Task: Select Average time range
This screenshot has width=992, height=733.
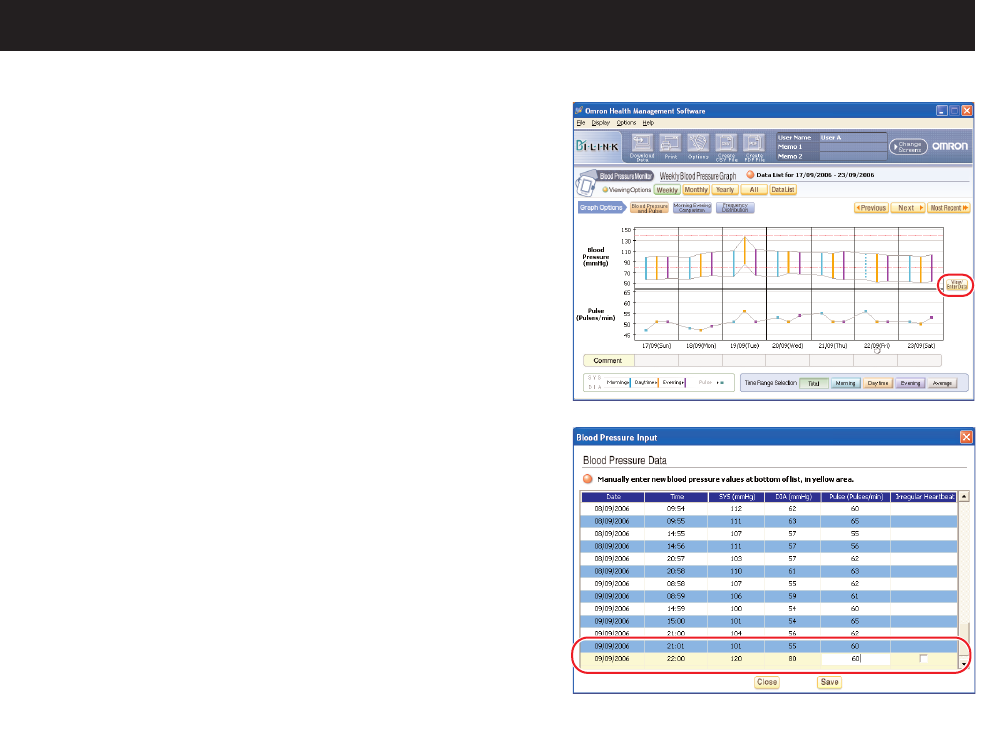Action: click(942, 383)
